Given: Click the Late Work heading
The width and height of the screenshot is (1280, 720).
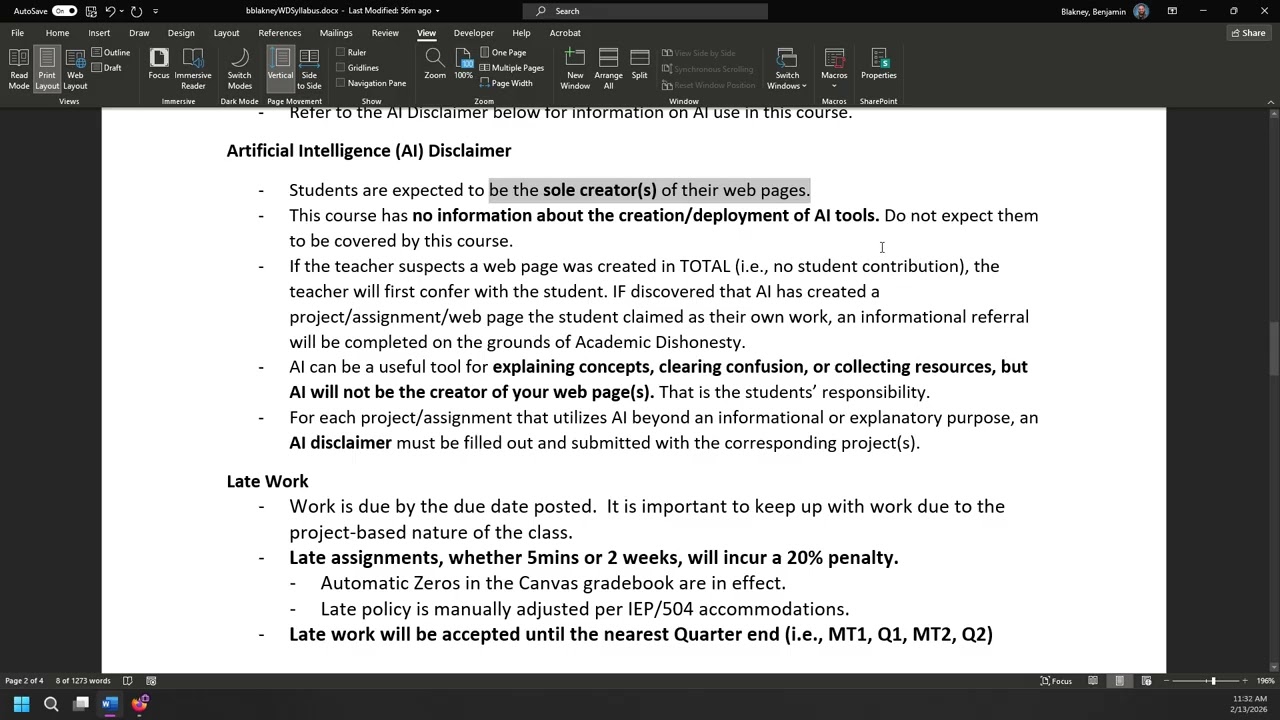Looking at the screenshot, I should tap(267, 481).
